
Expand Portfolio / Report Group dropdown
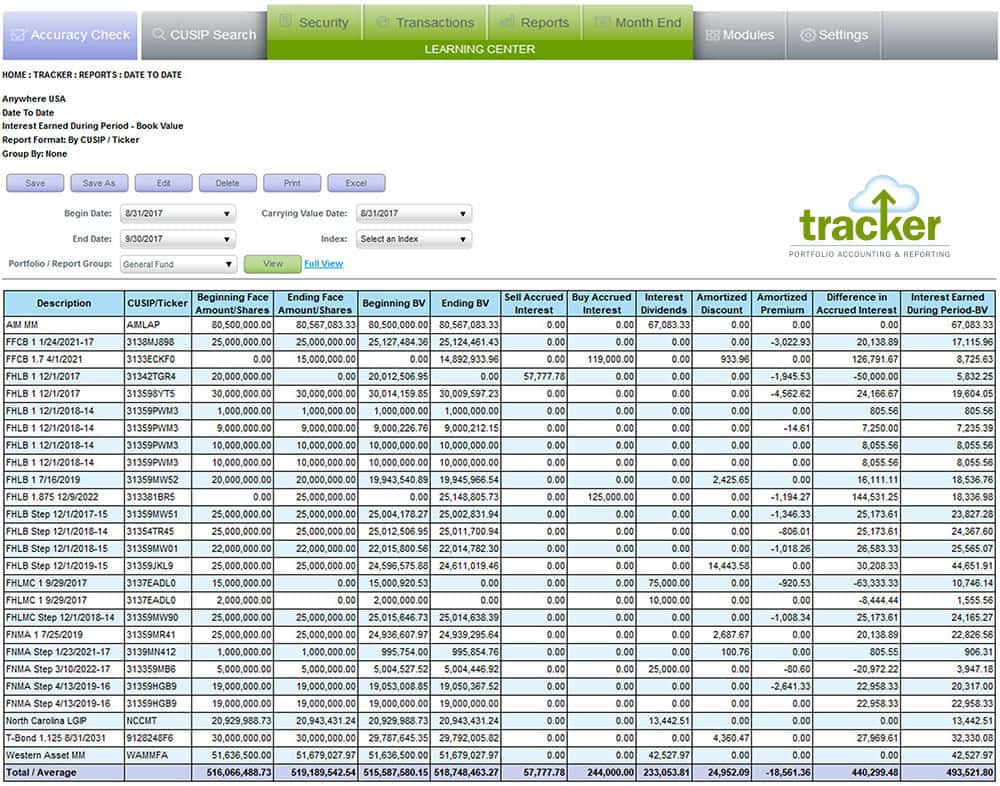[x=177, y=264]
